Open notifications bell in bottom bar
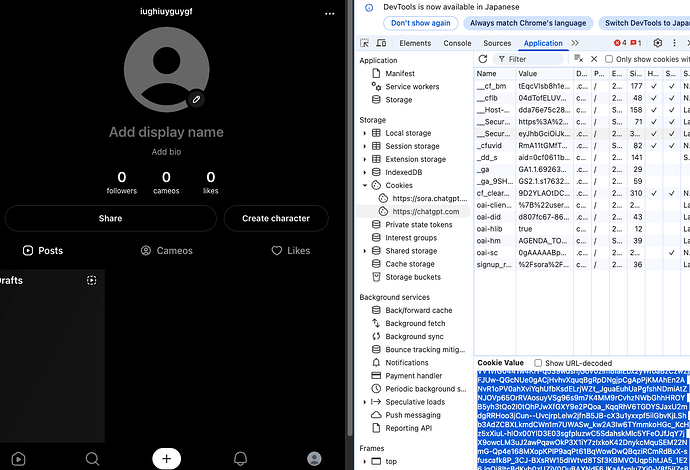690x470 pixels. tap(240, 459)
